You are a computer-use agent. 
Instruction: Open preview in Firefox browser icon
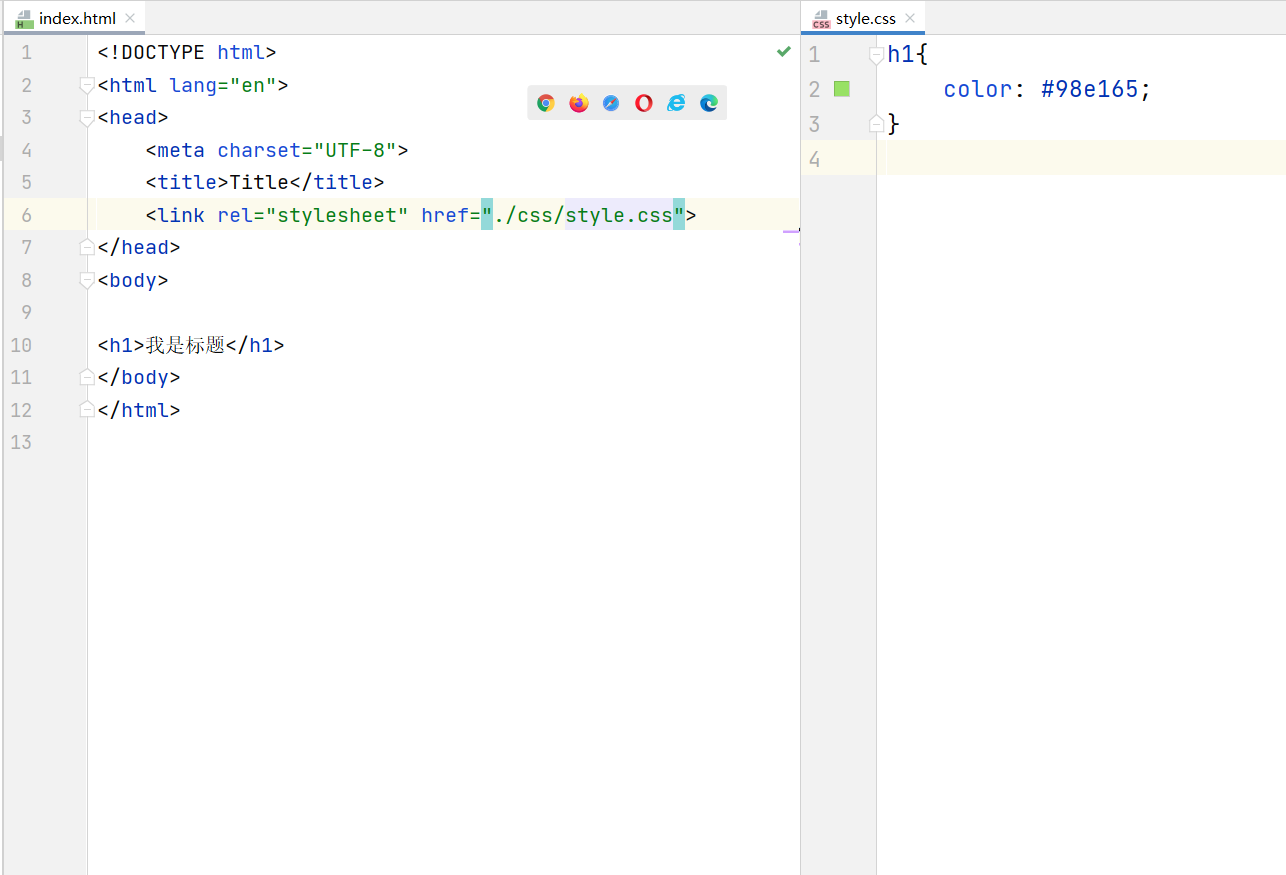click(x=579, y=103)
